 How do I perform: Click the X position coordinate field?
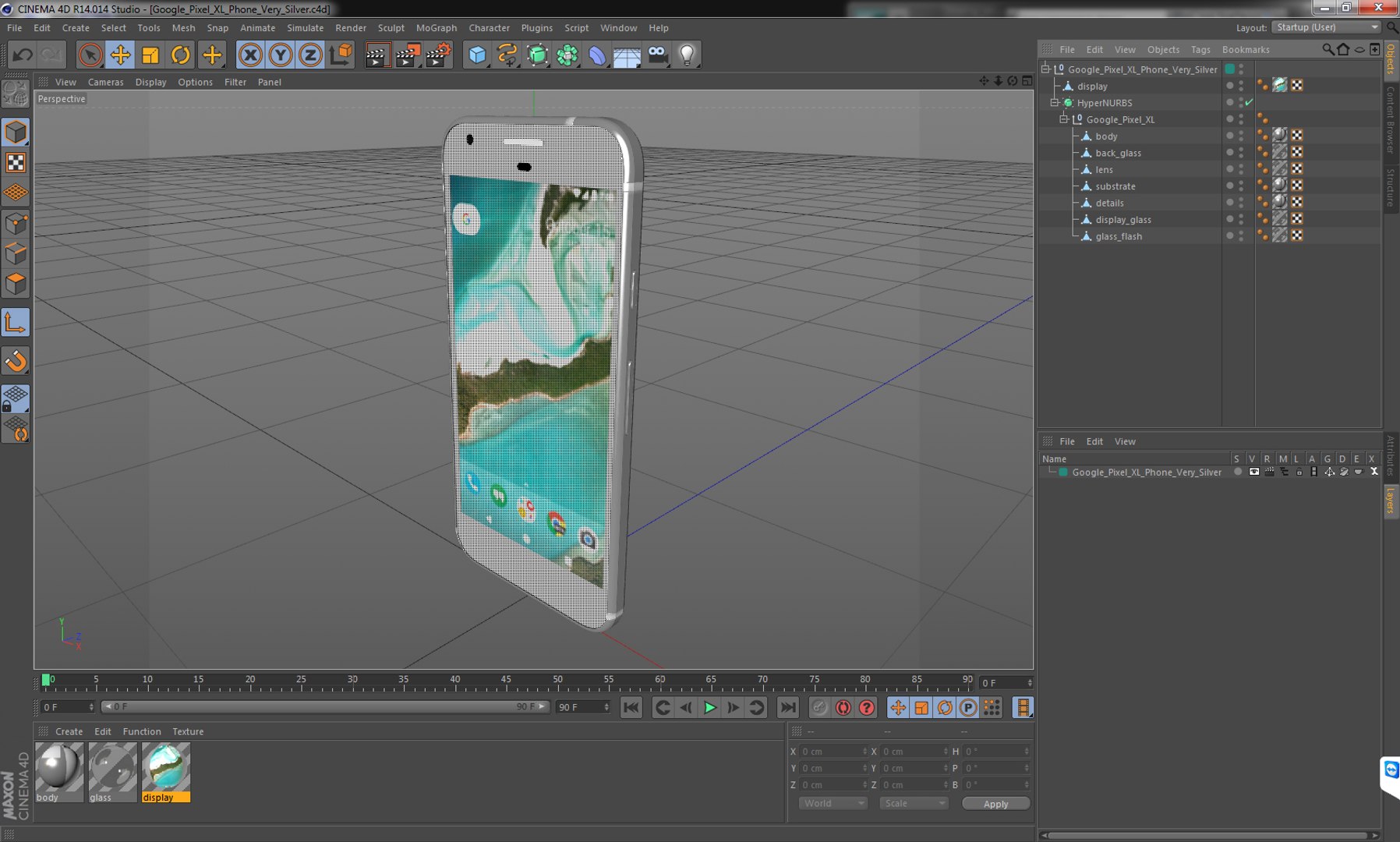coord(833,752)
